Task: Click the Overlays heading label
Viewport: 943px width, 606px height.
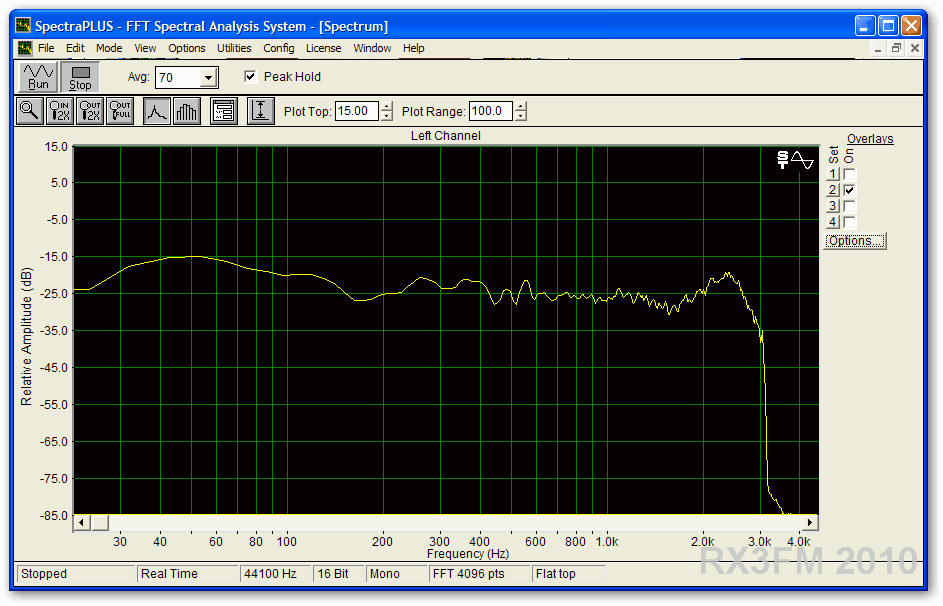Action: click(870, 139)
